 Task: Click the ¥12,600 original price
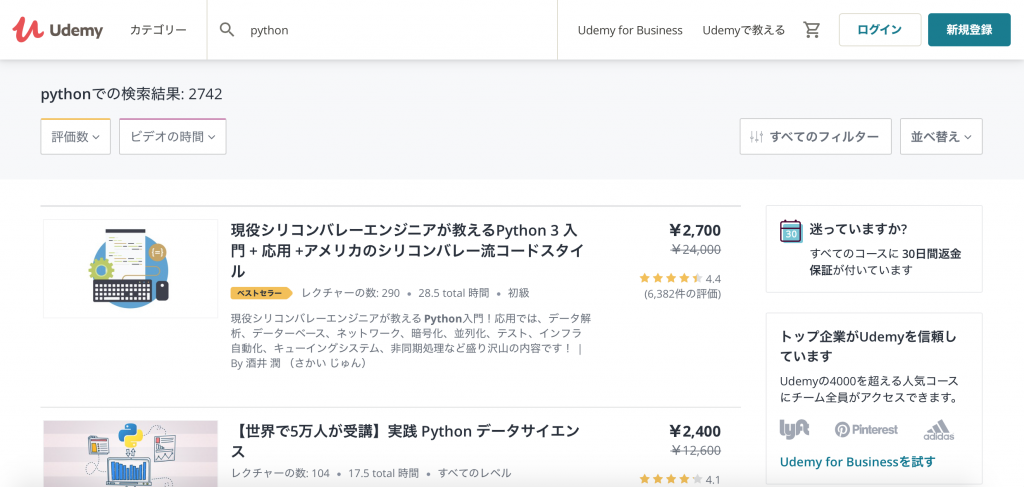(696, 450)
